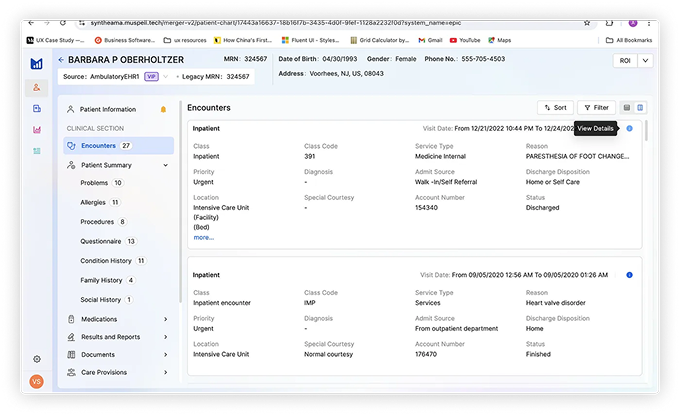
Task: Click the browser back arrow
Action: tap(31, 23)
